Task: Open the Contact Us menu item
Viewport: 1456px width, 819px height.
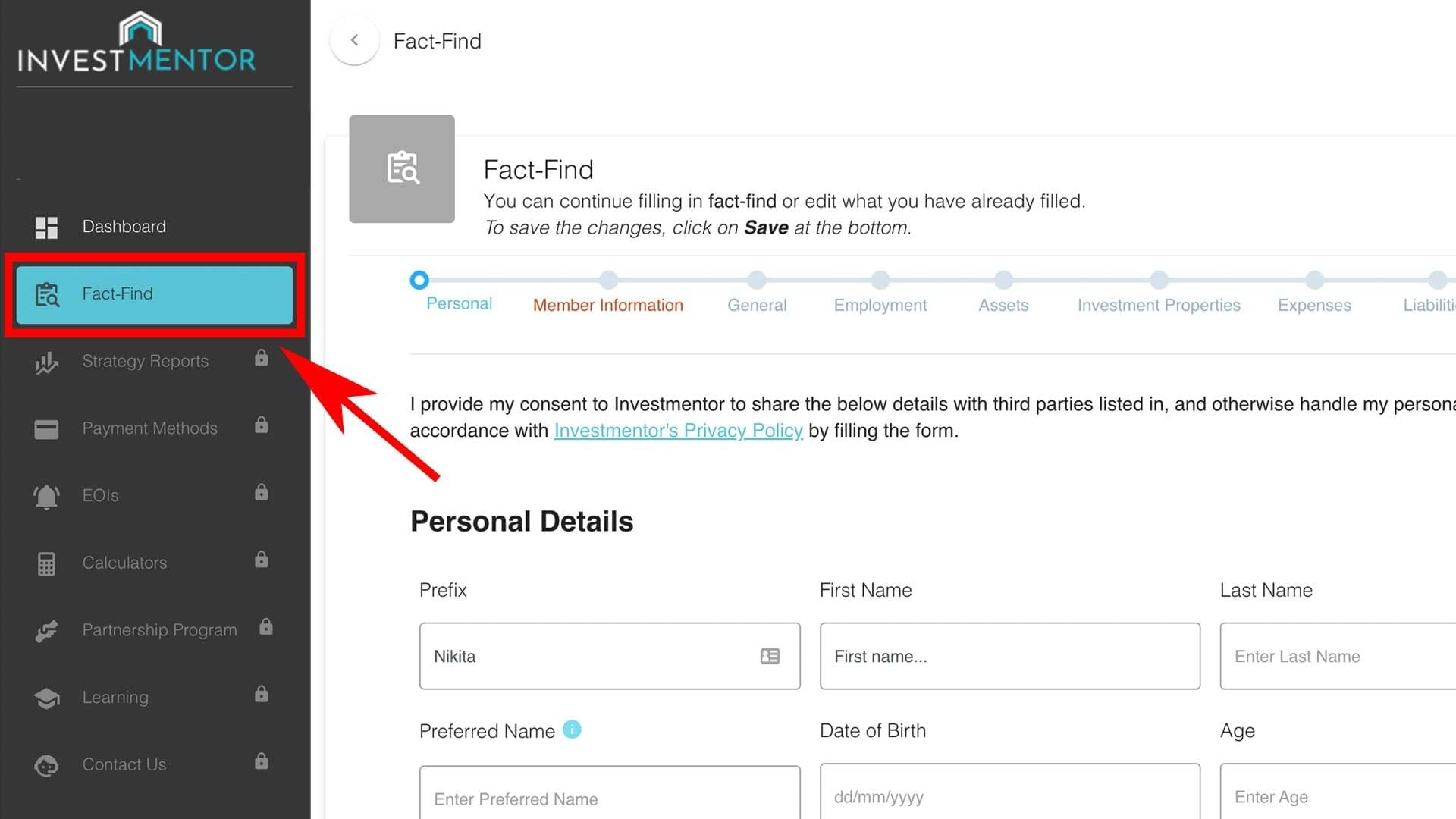Action: click(124, 764)
